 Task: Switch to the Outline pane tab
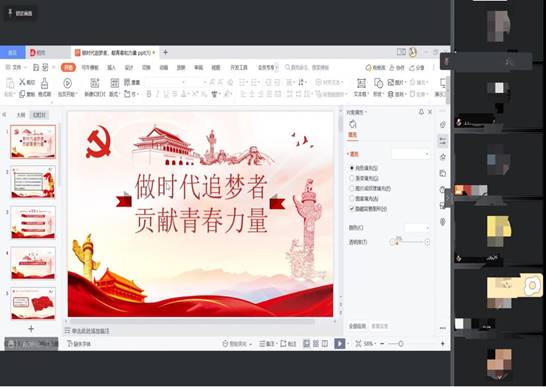pyautogui.click(x=21, y=115)
